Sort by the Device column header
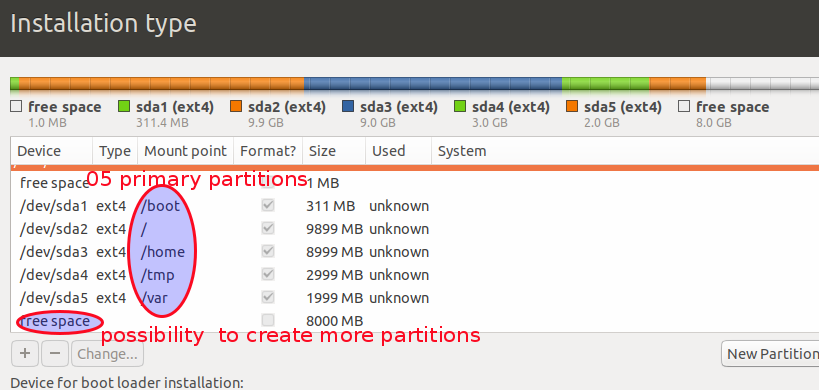 [x=52, y=151]
